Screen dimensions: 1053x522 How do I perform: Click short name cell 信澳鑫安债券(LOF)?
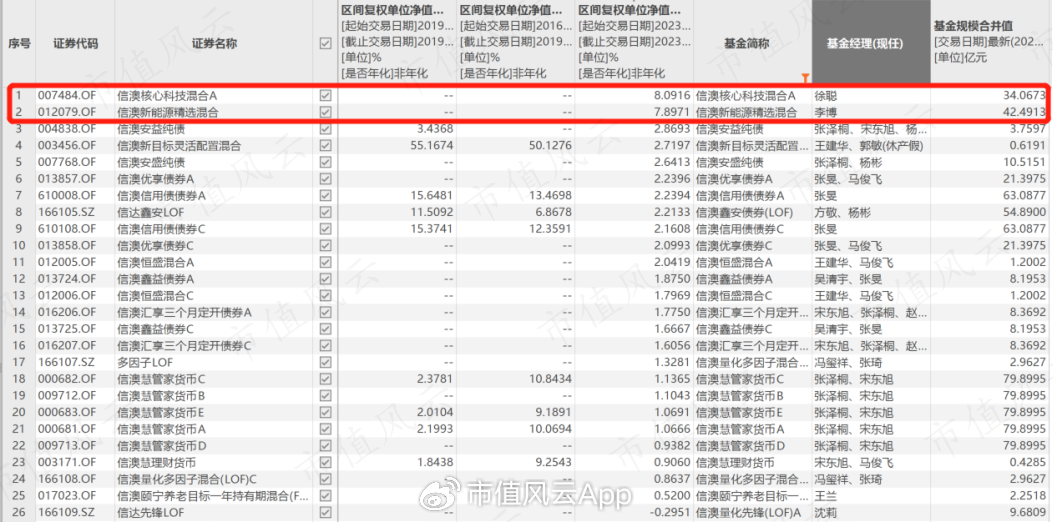pos(743,212)
